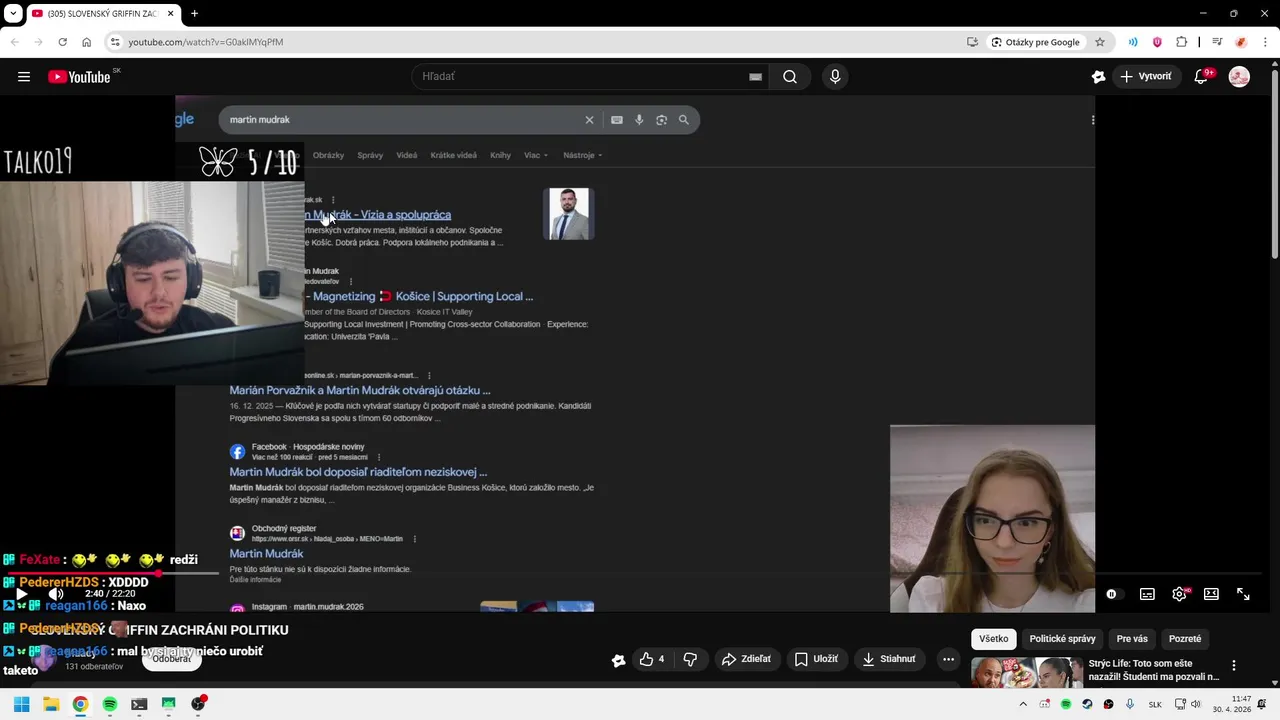Viewport: 1280px width, 720px height.
Task: Open Chrome three-dot menu
Action: click(x=1265, y=42)
